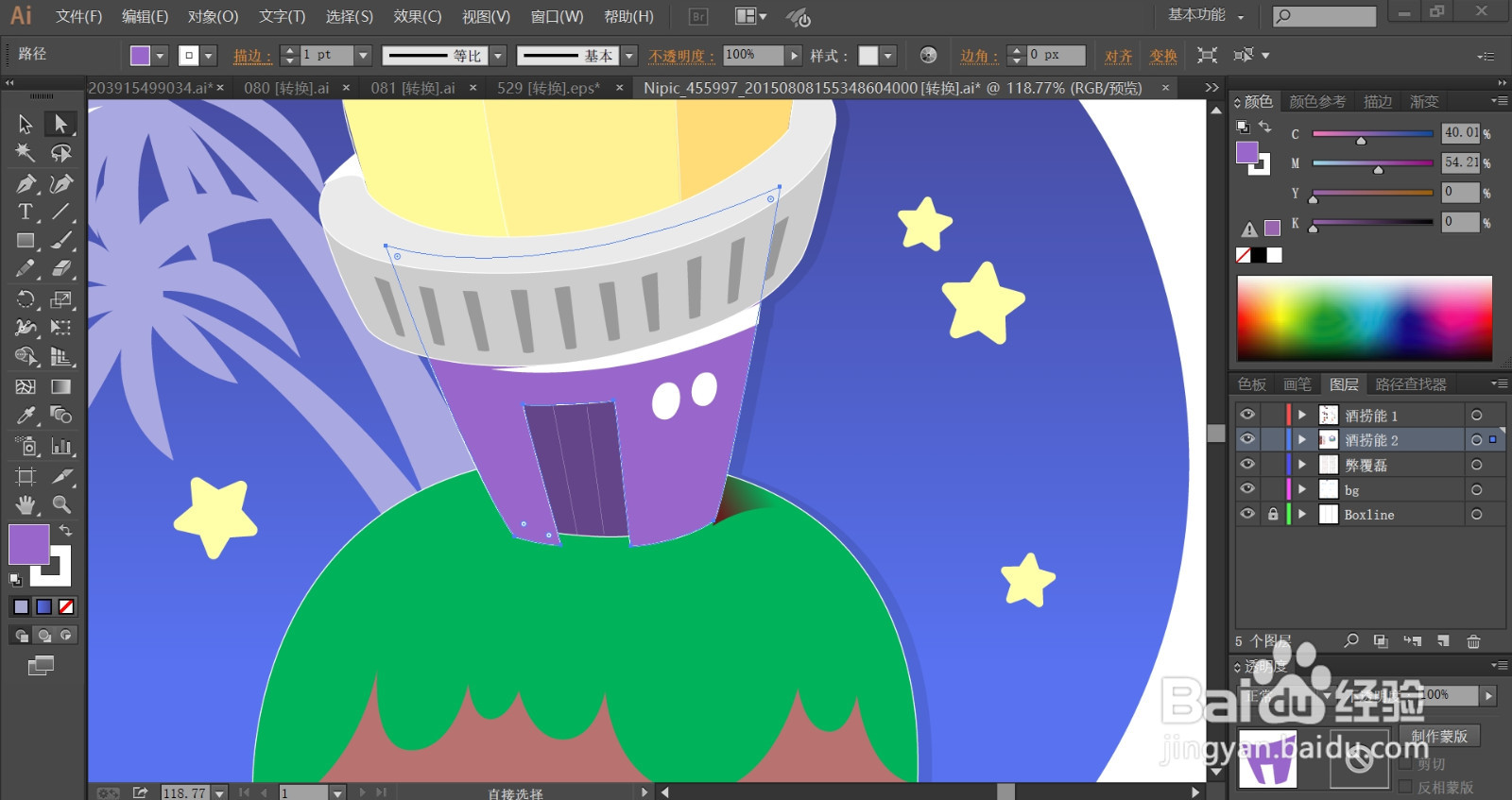
Task: Select the Rectangle tool
Action: click(x=26, y=241)
